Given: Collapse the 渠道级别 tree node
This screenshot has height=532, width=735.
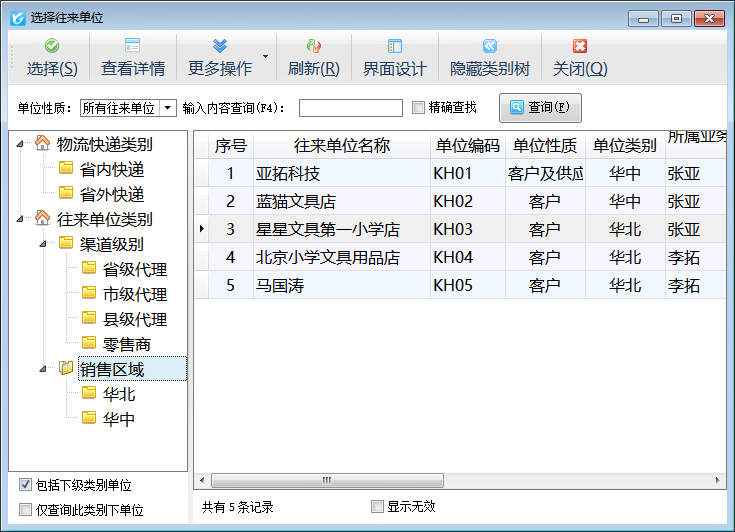Looking at the screenshot, I should 42,244.
